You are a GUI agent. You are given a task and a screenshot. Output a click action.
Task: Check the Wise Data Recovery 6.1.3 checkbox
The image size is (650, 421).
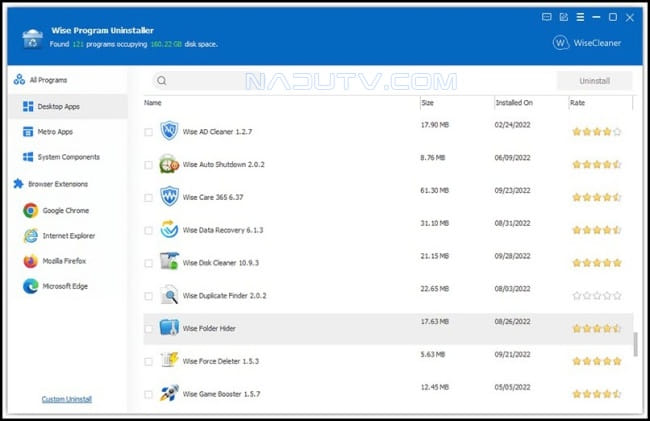tap(148, 230)
